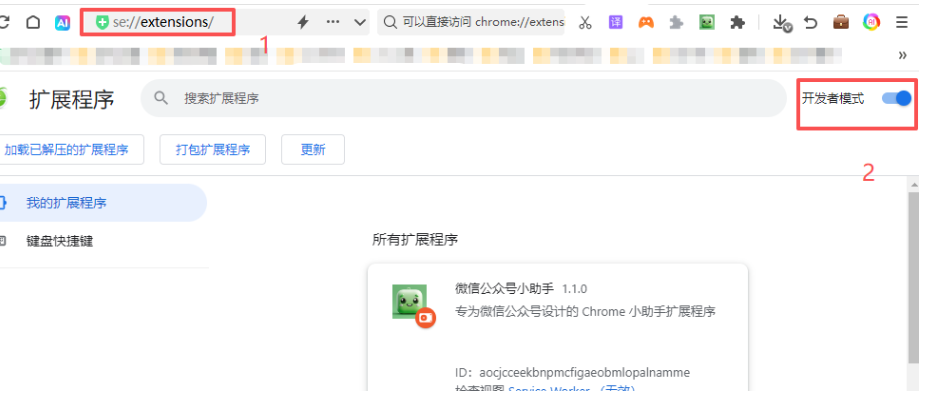The height and width of the screenshot is (414, 925).
Task: Expand the address bar dropdown chevron
Action: pos(360,22)
